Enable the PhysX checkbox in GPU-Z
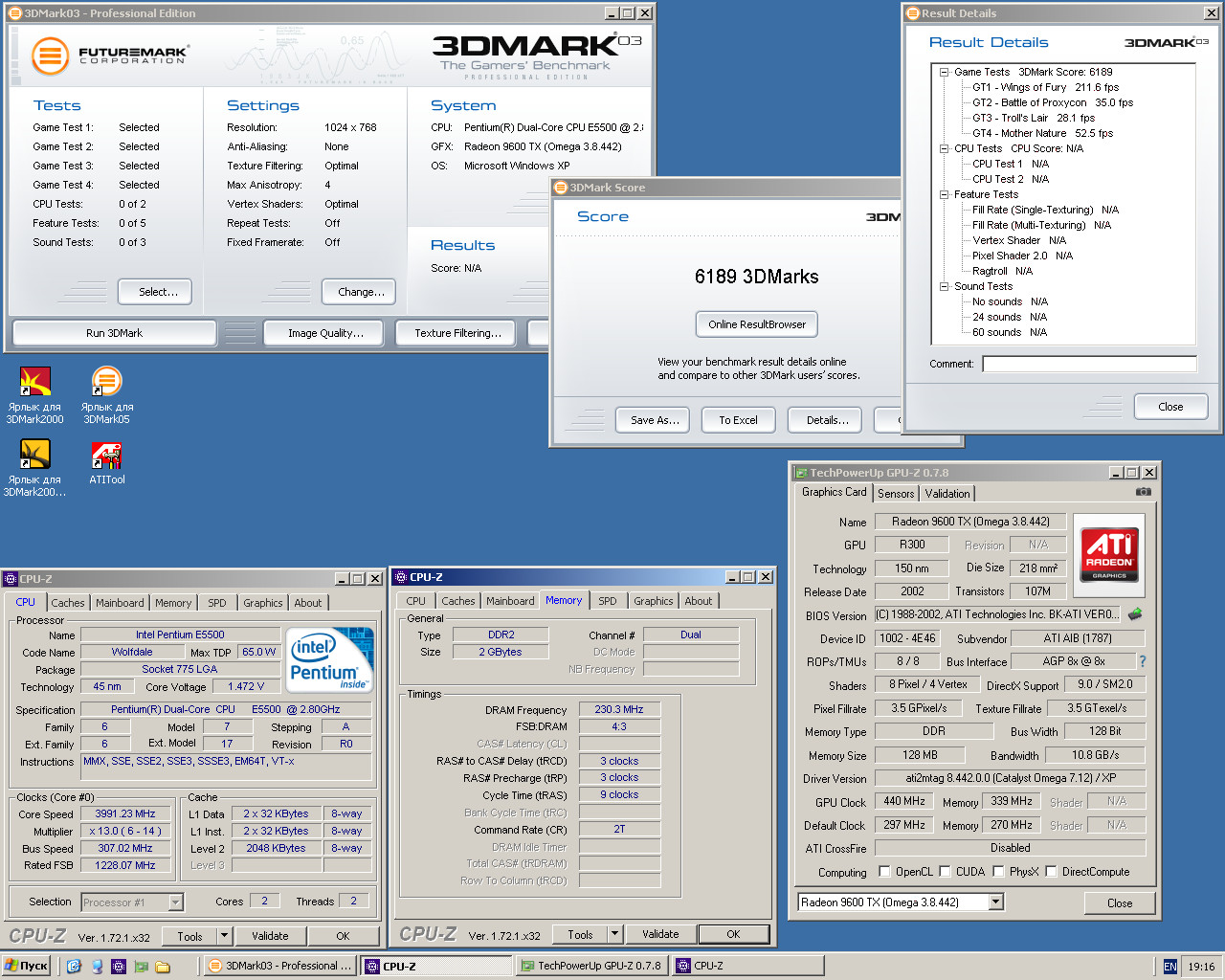This screenshot has width=1225, height=980. pos(998,872)
